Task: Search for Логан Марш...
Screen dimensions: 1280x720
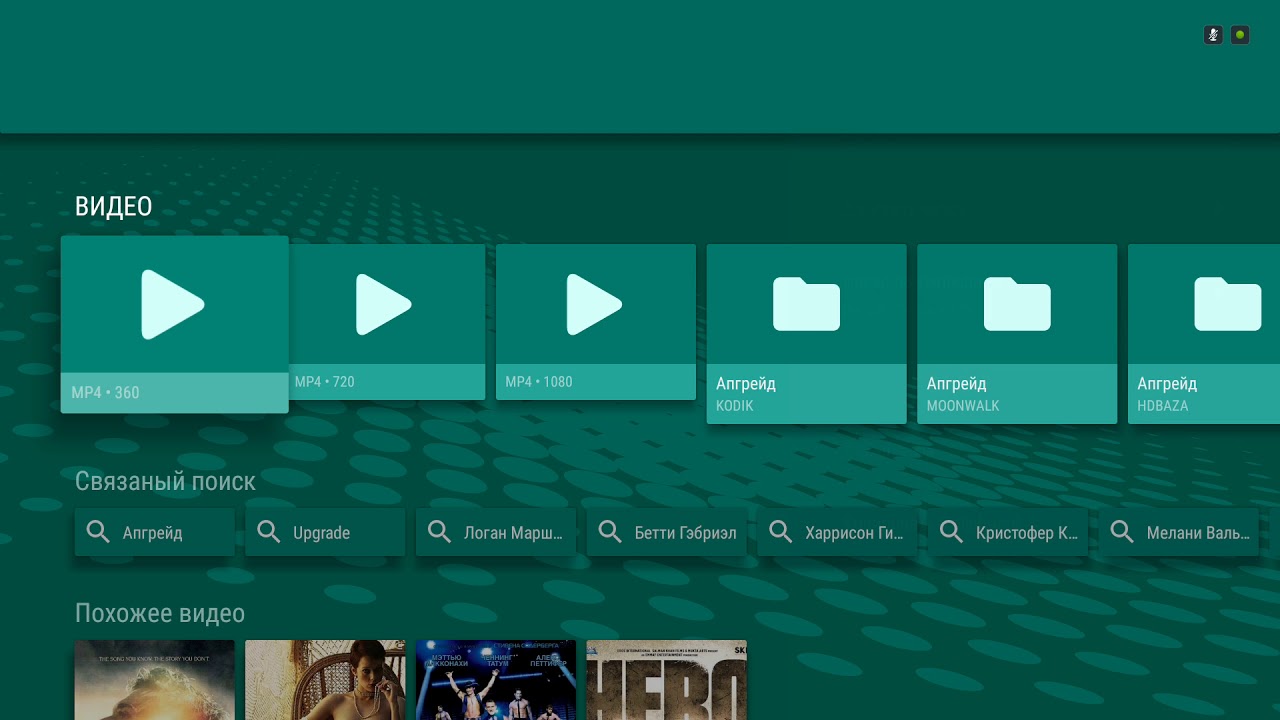Action: pyautogui.click(x=496, y=532)
